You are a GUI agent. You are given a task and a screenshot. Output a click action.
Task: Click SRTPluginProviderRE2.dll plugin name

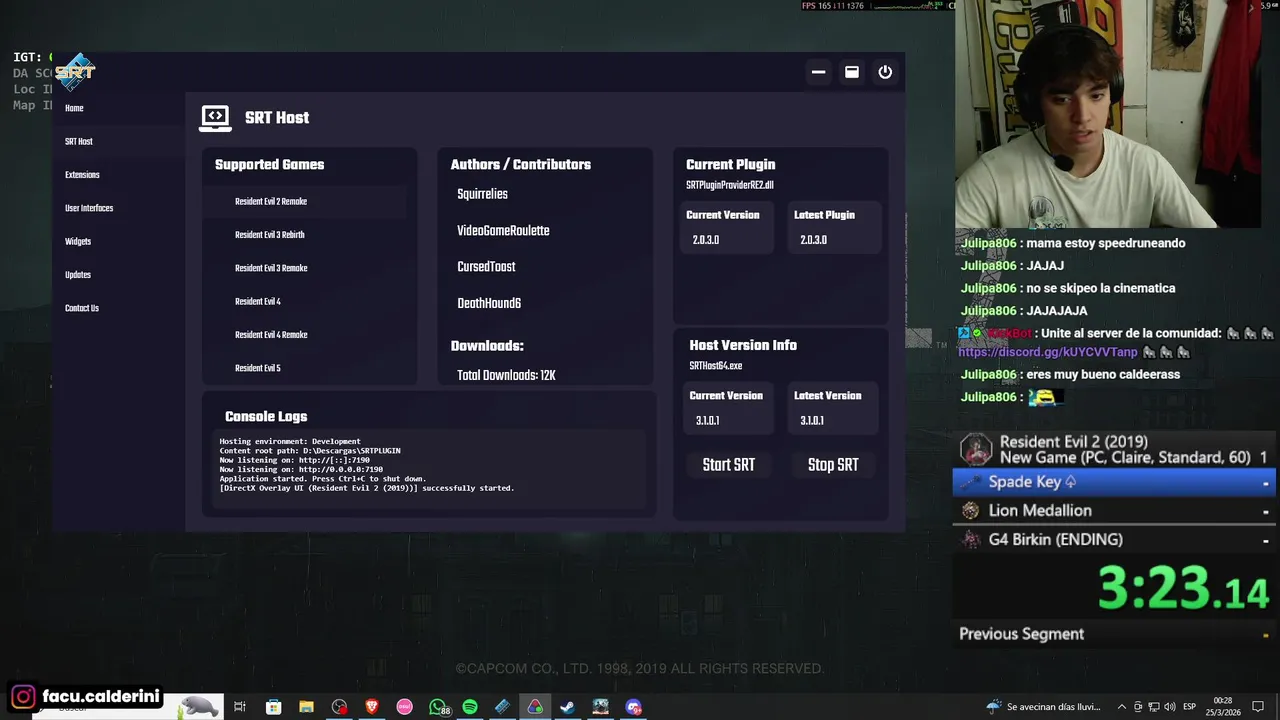tap(730, 186)
